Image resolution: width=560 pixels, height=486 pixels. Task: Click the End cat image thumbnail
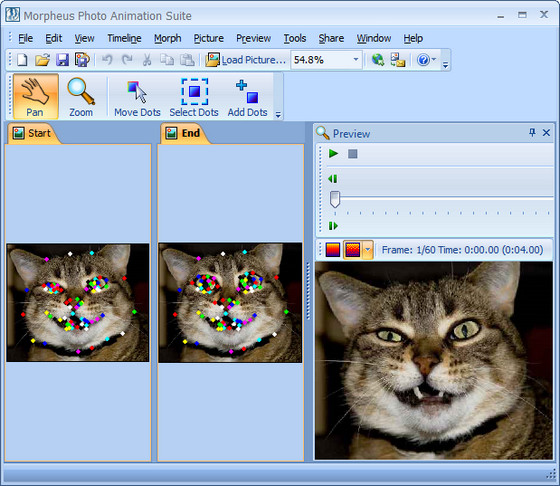click(x=230, y=302)
